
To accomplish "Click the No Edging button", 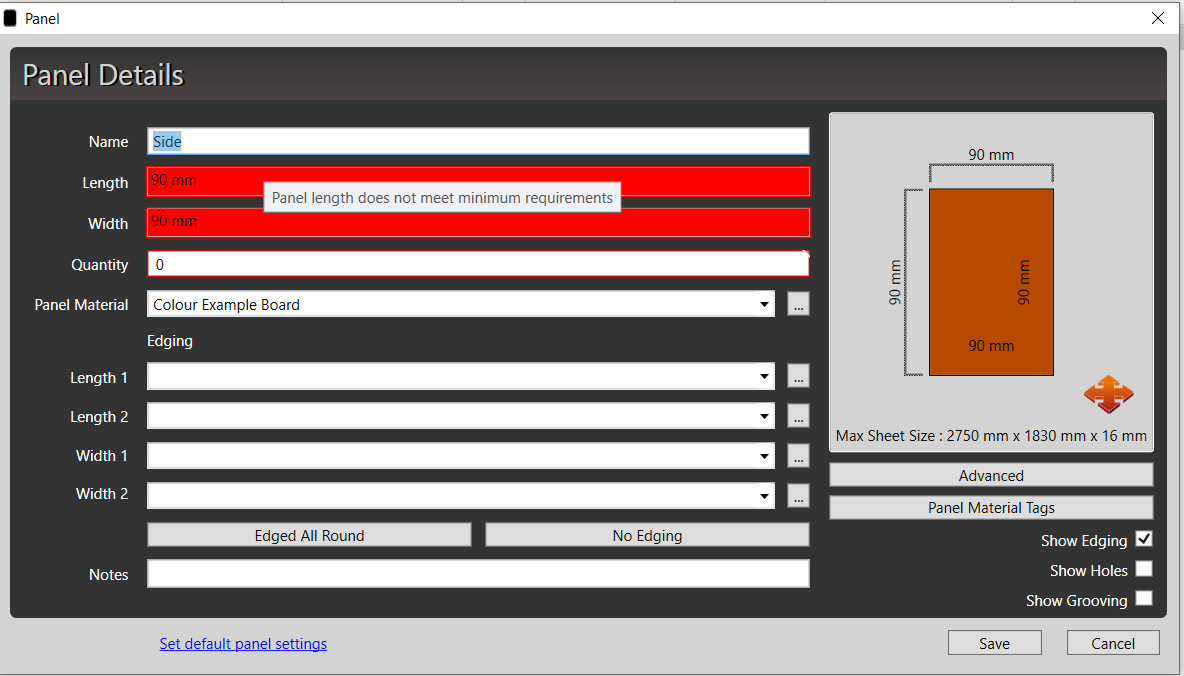I will [647, 535].
